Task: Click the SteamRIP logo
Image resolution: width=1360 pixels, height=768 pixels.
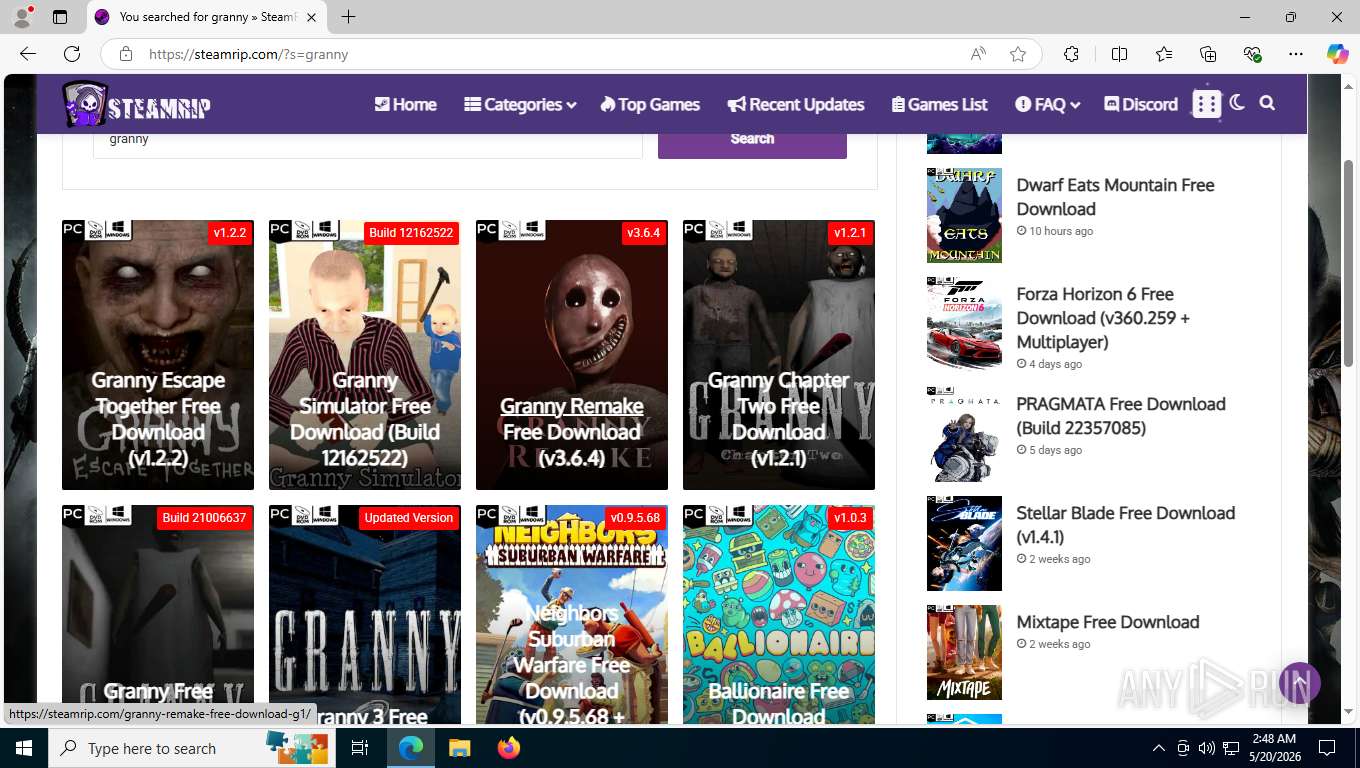Action: point(137,104)
